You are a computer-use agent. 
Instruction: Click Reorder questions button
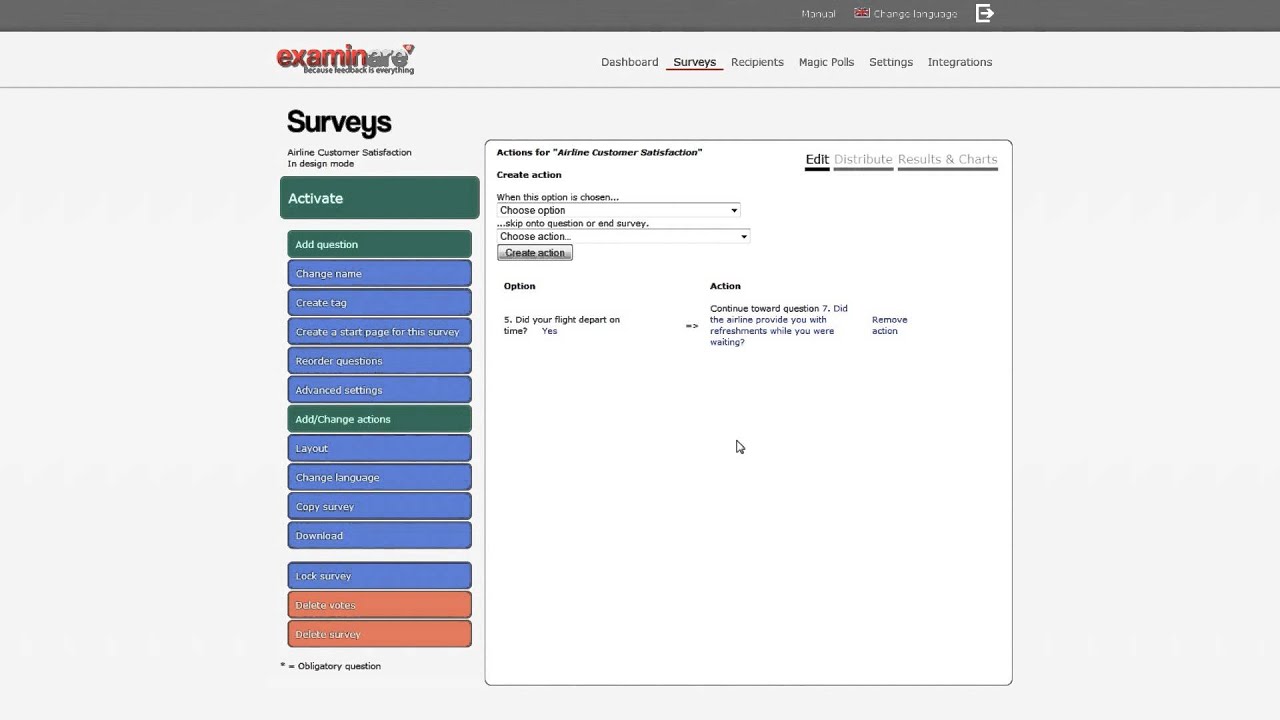379,361
